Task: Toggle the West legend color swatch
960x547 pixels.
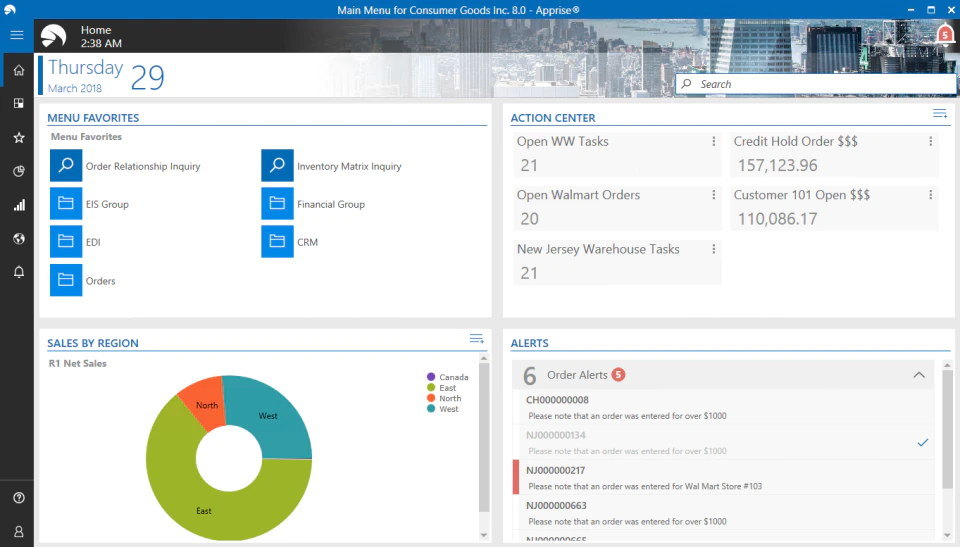Action: [x=431, y=409]
